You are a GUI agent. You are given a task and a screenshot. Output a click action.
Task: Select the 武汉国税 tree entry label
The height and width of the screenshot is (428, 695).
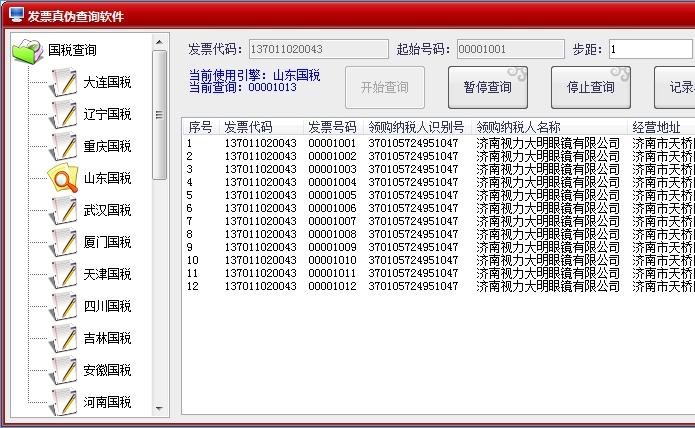pos(107,210)
